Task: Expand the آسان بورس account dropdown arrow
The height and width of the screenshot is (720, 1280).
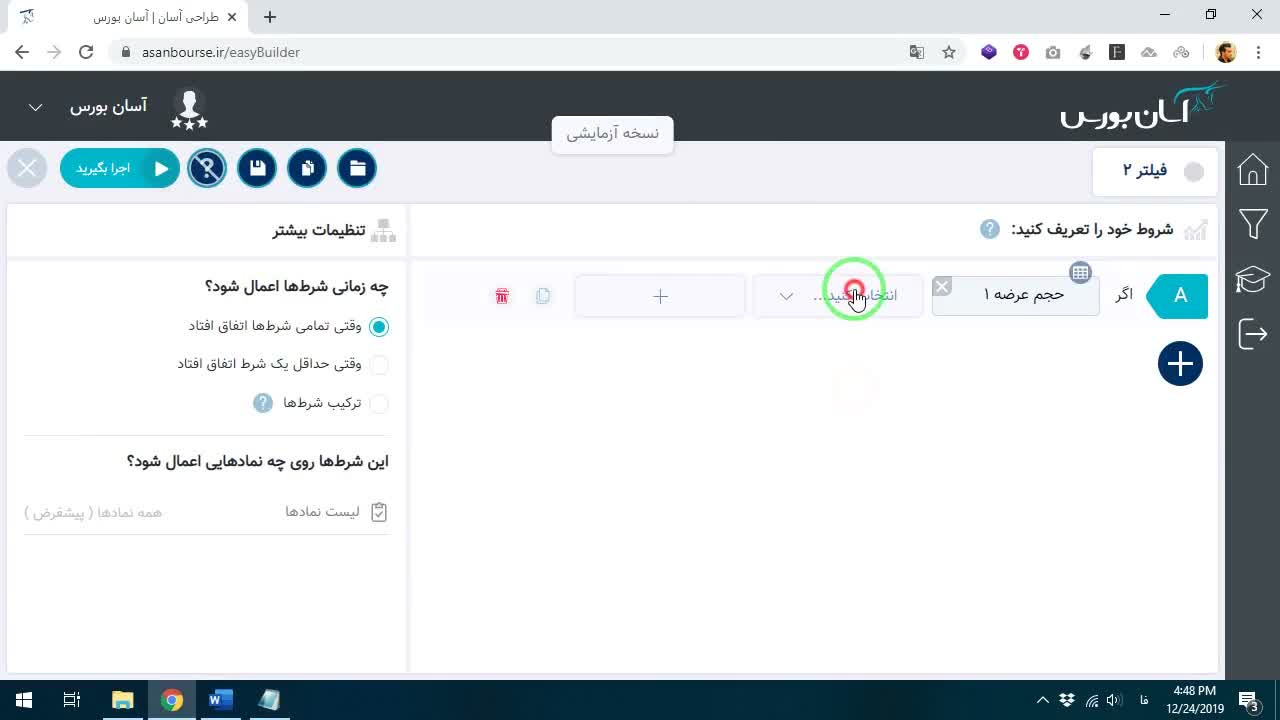Action: point(35,107)
